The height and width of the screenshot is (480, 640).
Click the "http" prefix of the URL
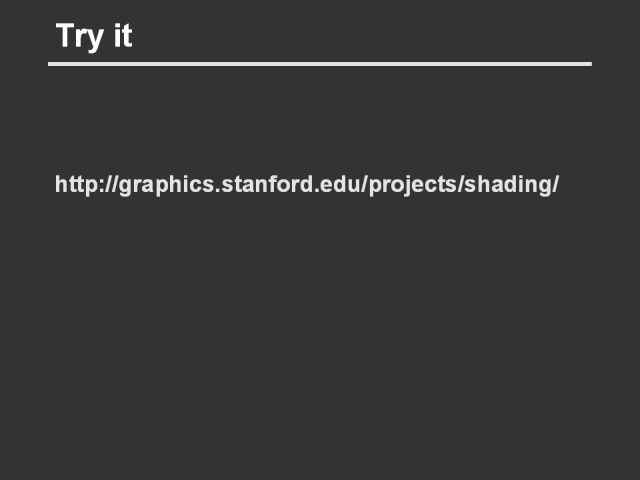[x=74, y=185]
